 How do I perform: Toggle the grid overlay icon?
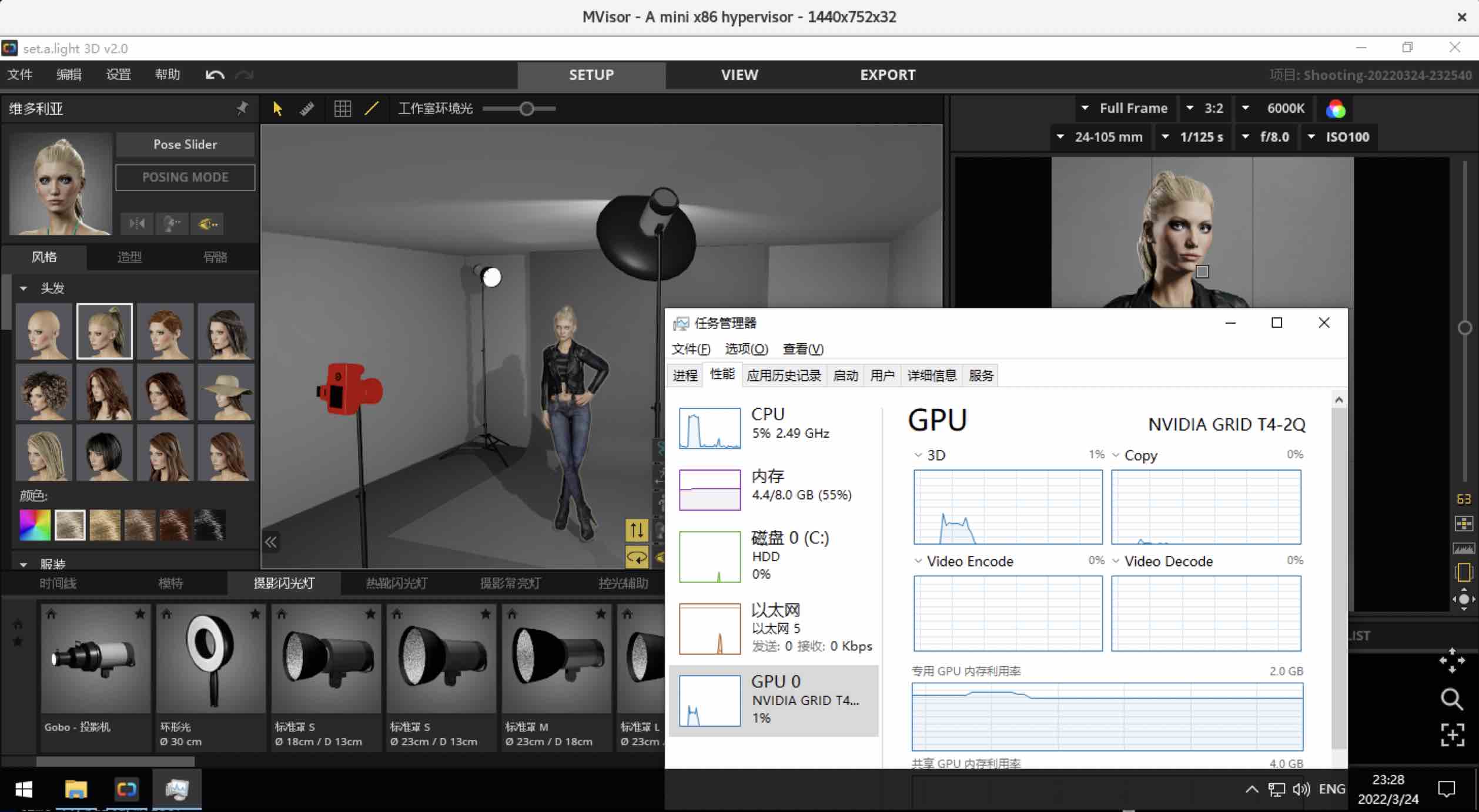343,109
